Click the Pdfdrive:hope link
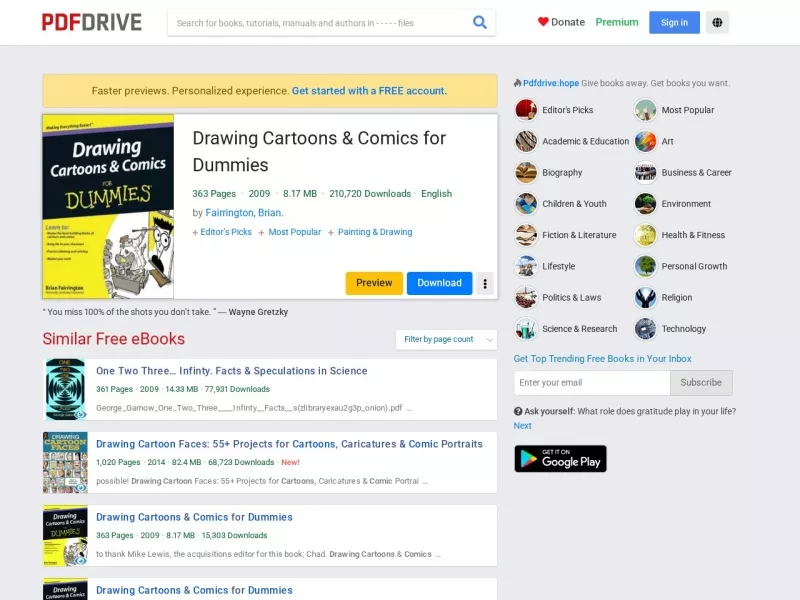This screenshot has width=800, height=600. [551, 83]
